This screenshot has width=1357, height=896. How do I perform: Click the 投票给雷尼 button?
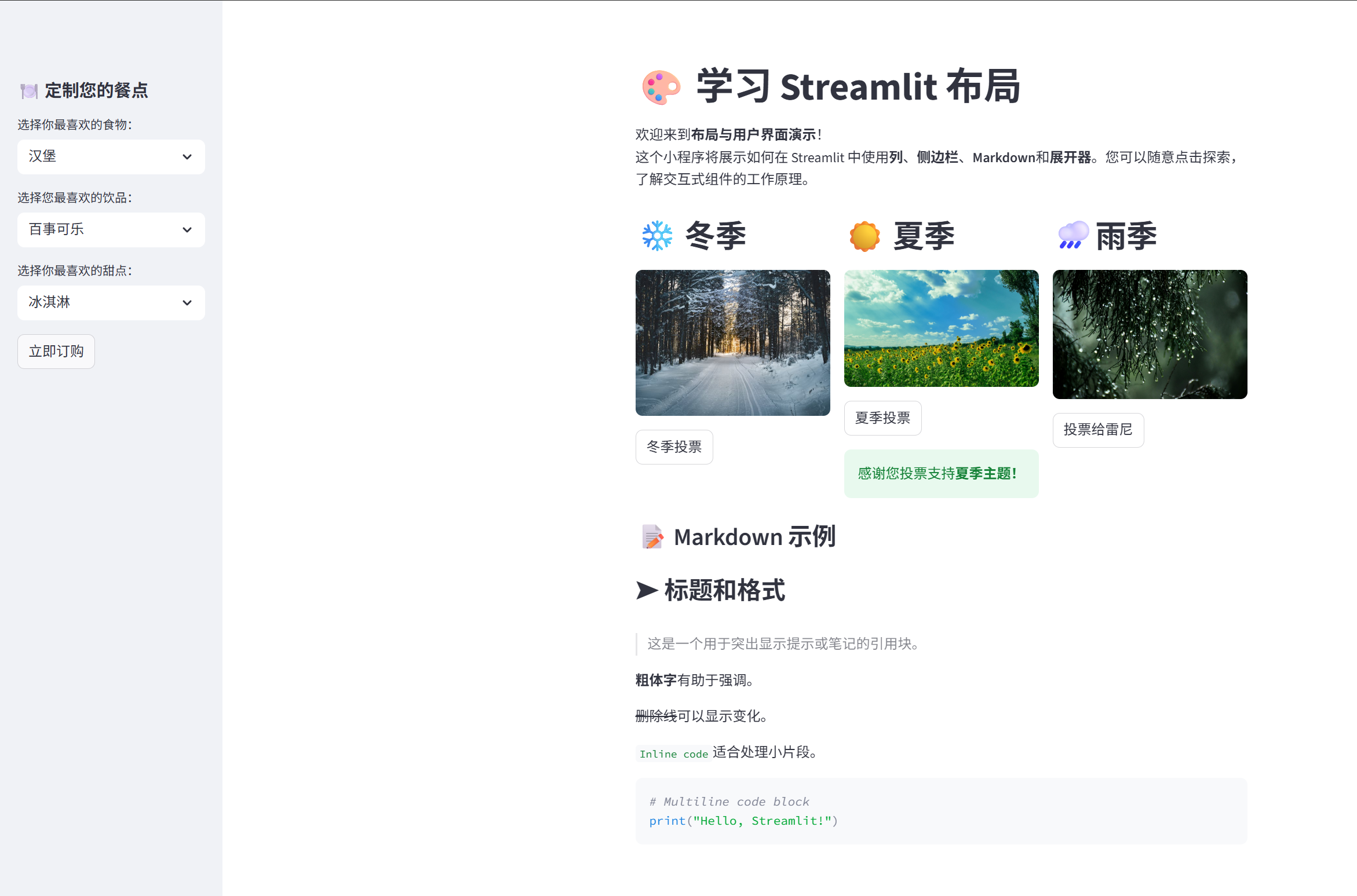1097,430
